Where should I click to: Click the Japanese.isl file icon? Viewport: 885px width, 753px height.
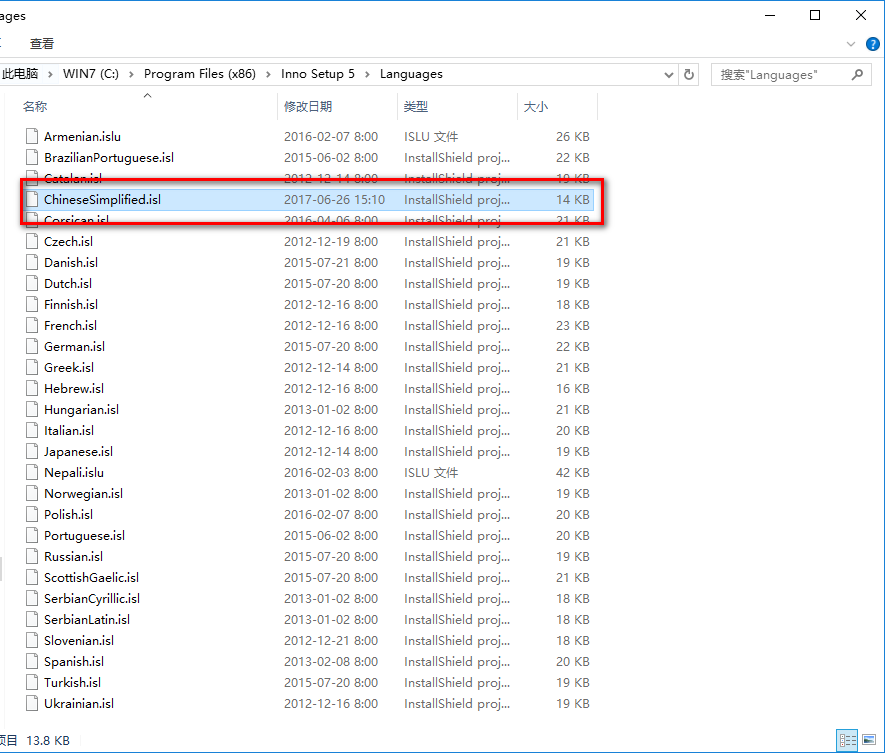[x=32, y=451]
